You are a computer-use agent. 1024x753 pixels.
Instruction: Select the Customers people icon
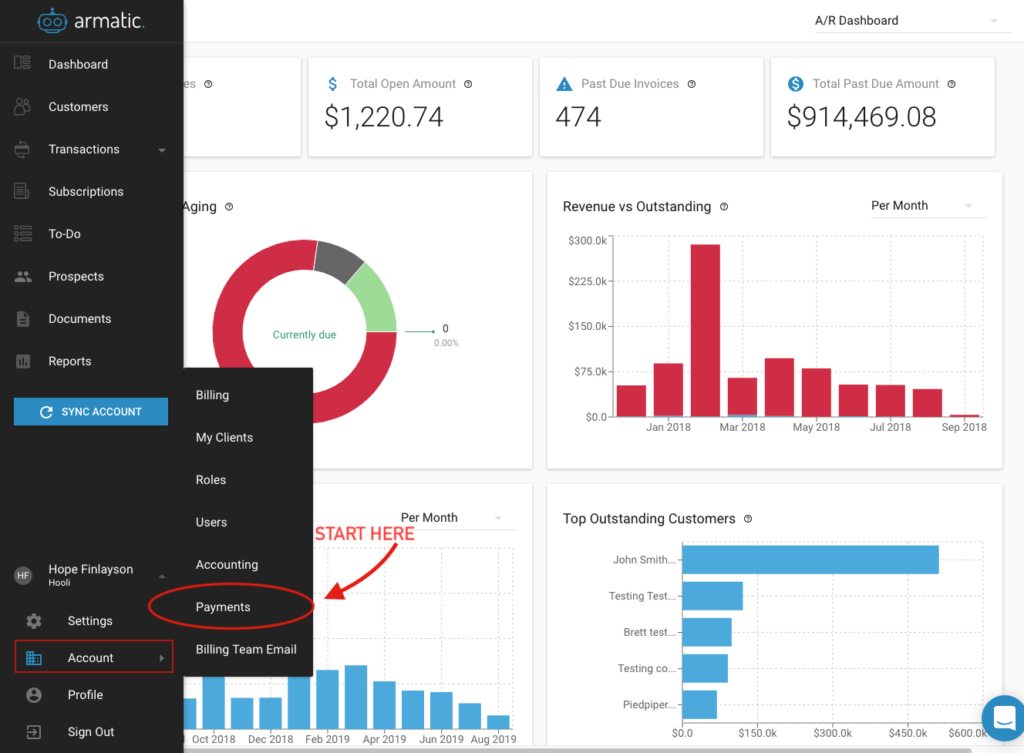(x=22, y=106)
